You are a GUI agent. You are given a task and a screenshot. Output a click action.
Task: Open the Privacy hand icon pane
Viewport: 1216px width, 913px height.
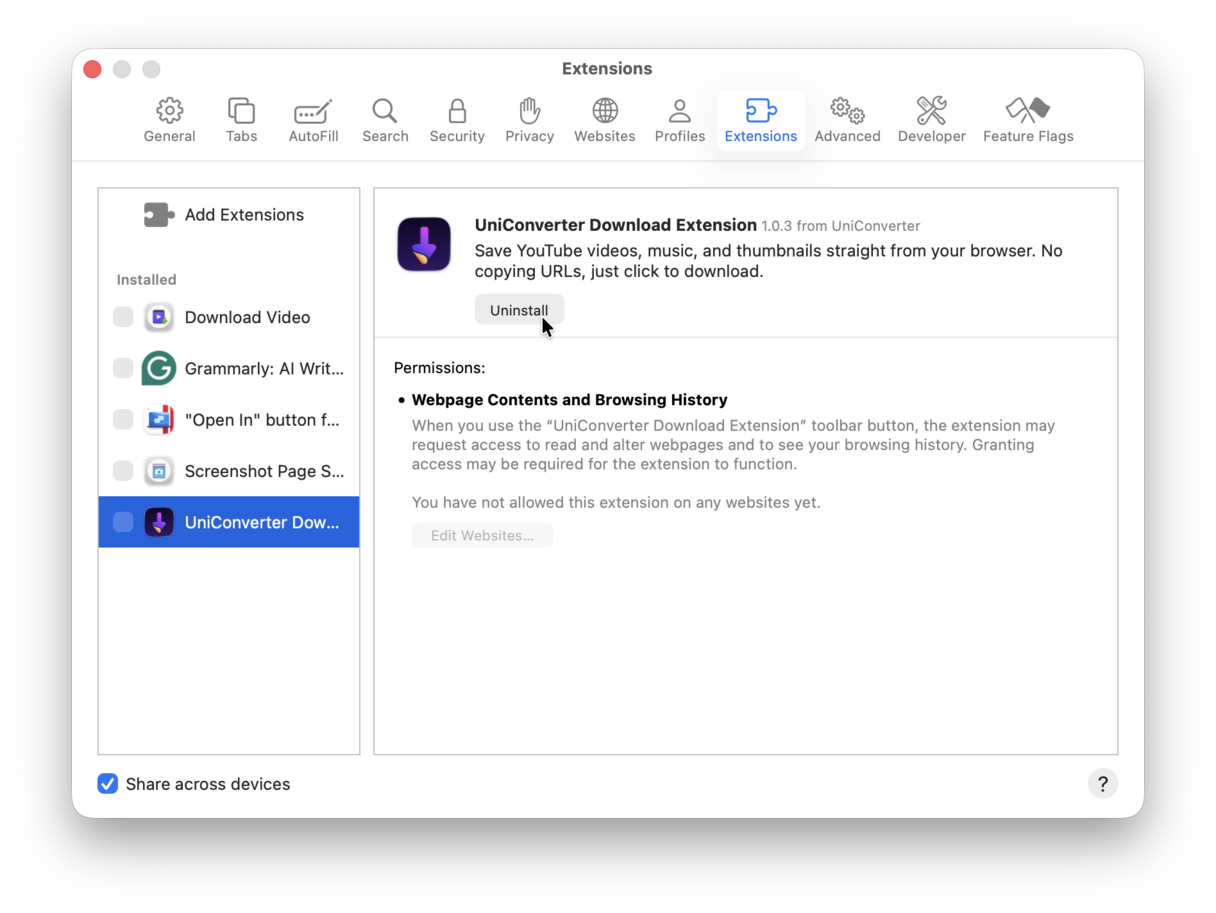529,120
